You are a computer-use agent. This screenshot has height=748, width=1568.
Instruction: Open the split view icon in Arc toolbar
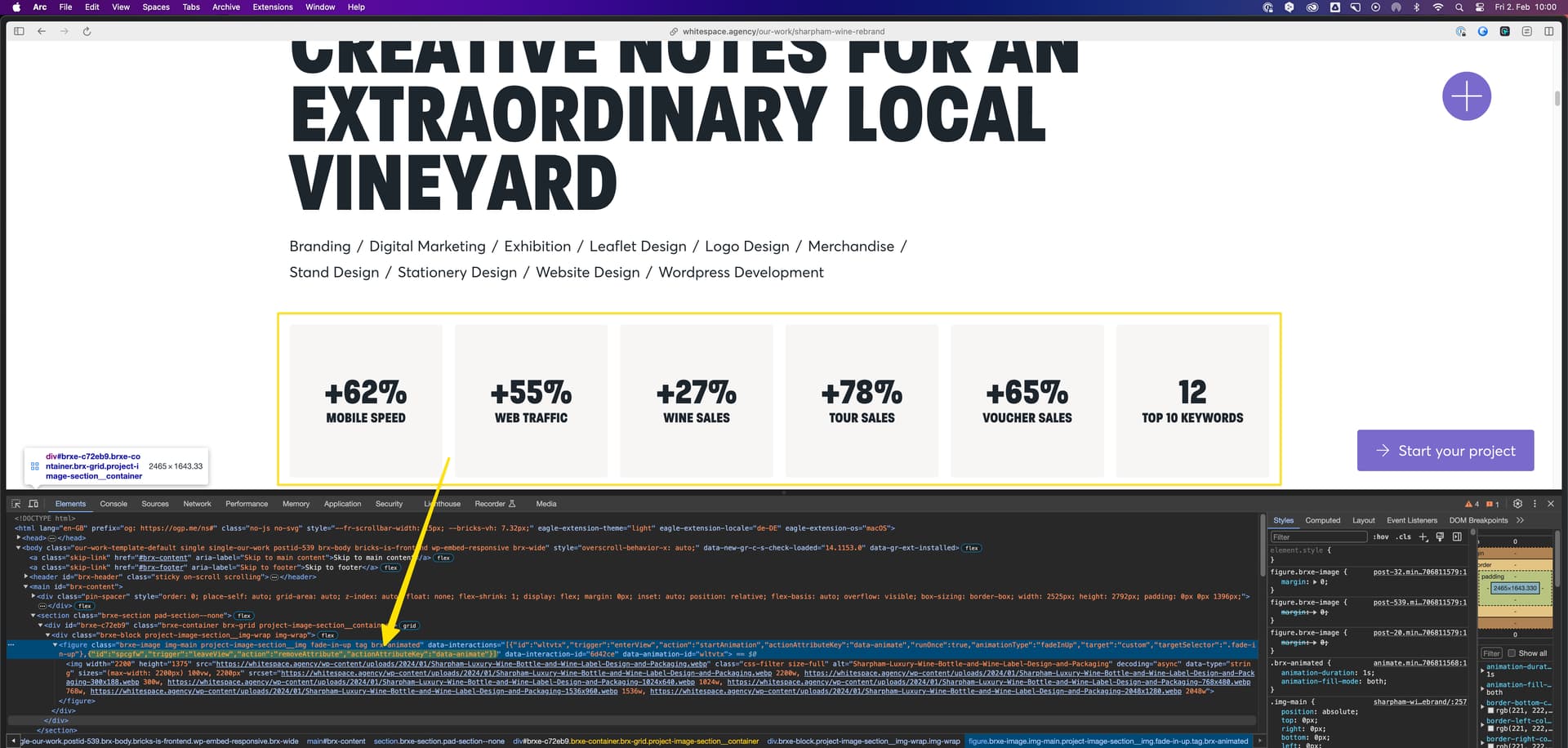(1548, 31)
